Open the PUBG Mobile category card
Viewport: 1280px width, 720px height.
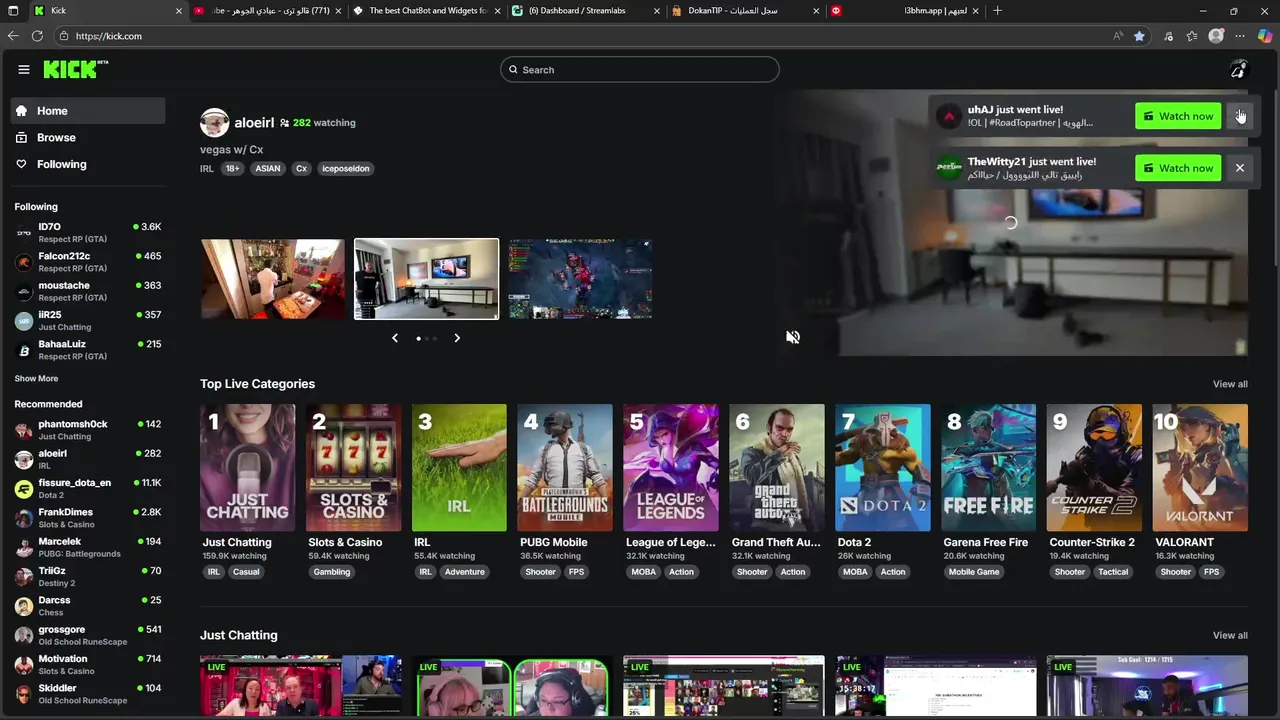(x=565, y=468)
